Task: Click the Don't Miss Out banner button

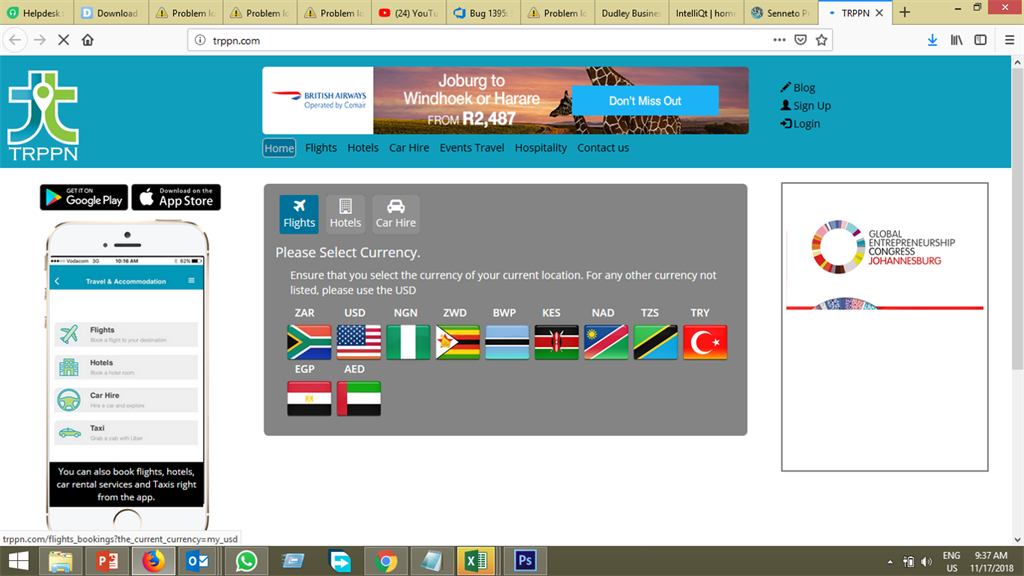Action: [x=645, y=101]
